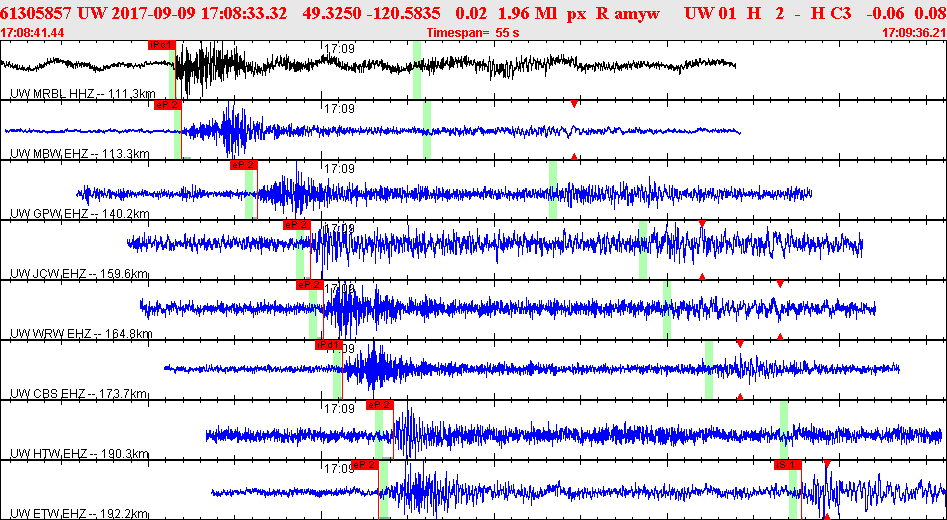947x520 pixels.
Task: Click the second green arrival band on GPW trace
Action: [x=553, y=190]
